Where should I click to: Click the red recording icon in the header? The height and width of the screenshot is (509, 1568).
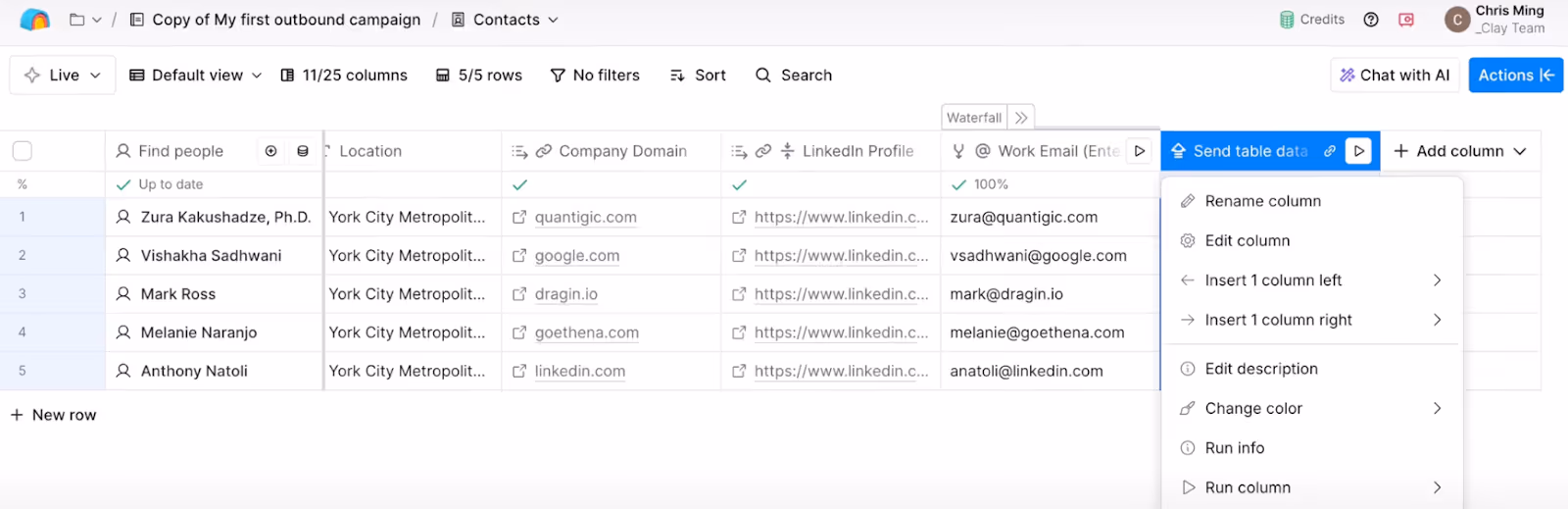1406,20
